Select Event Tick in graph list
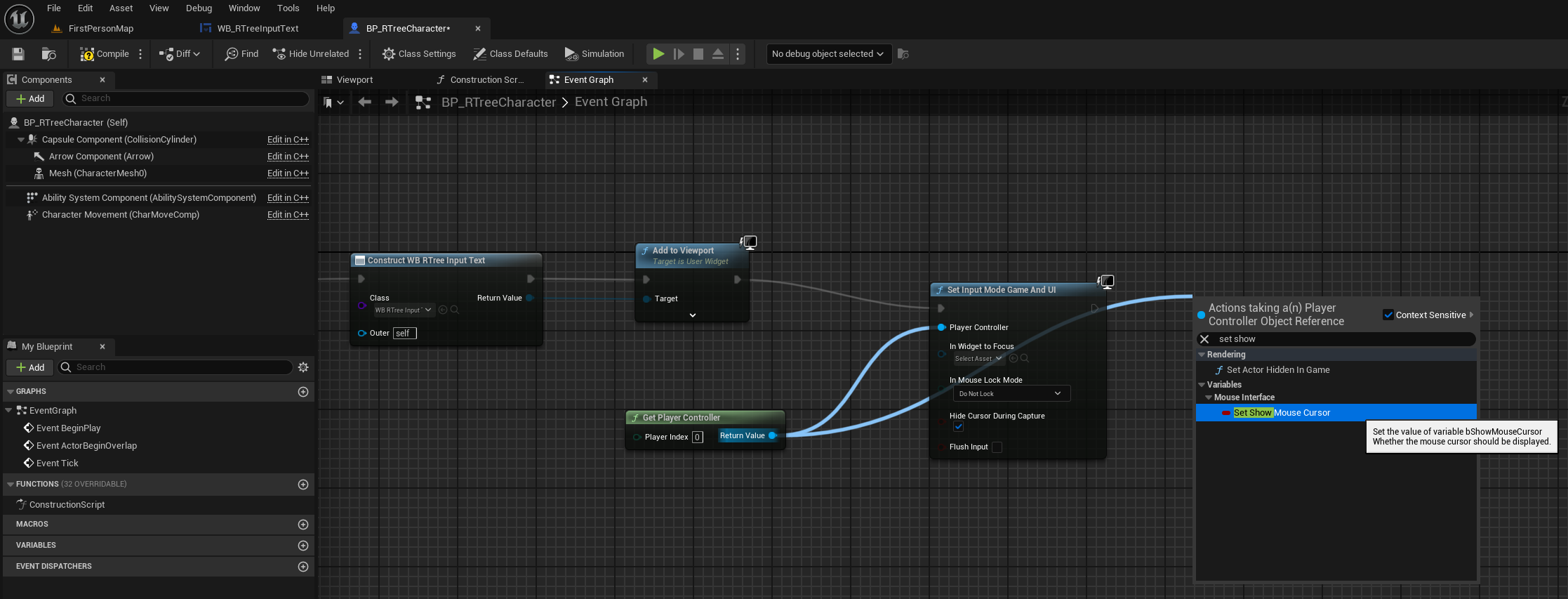This screenshot has width=1568, height=599. pyautogui.click(x=57, y=463)
